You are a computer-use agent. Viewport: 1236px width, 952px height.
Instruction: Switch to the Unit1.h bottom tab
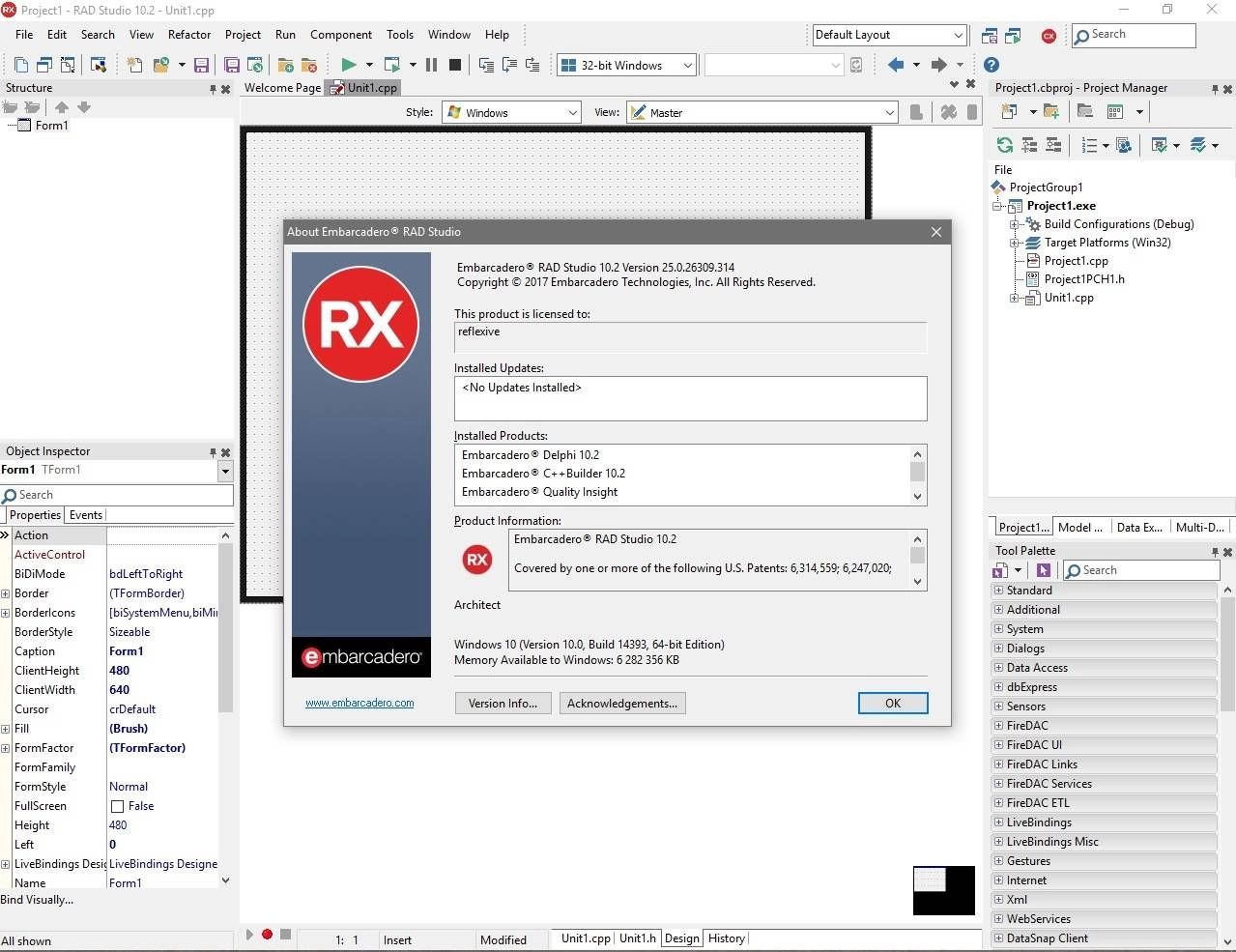638,938
